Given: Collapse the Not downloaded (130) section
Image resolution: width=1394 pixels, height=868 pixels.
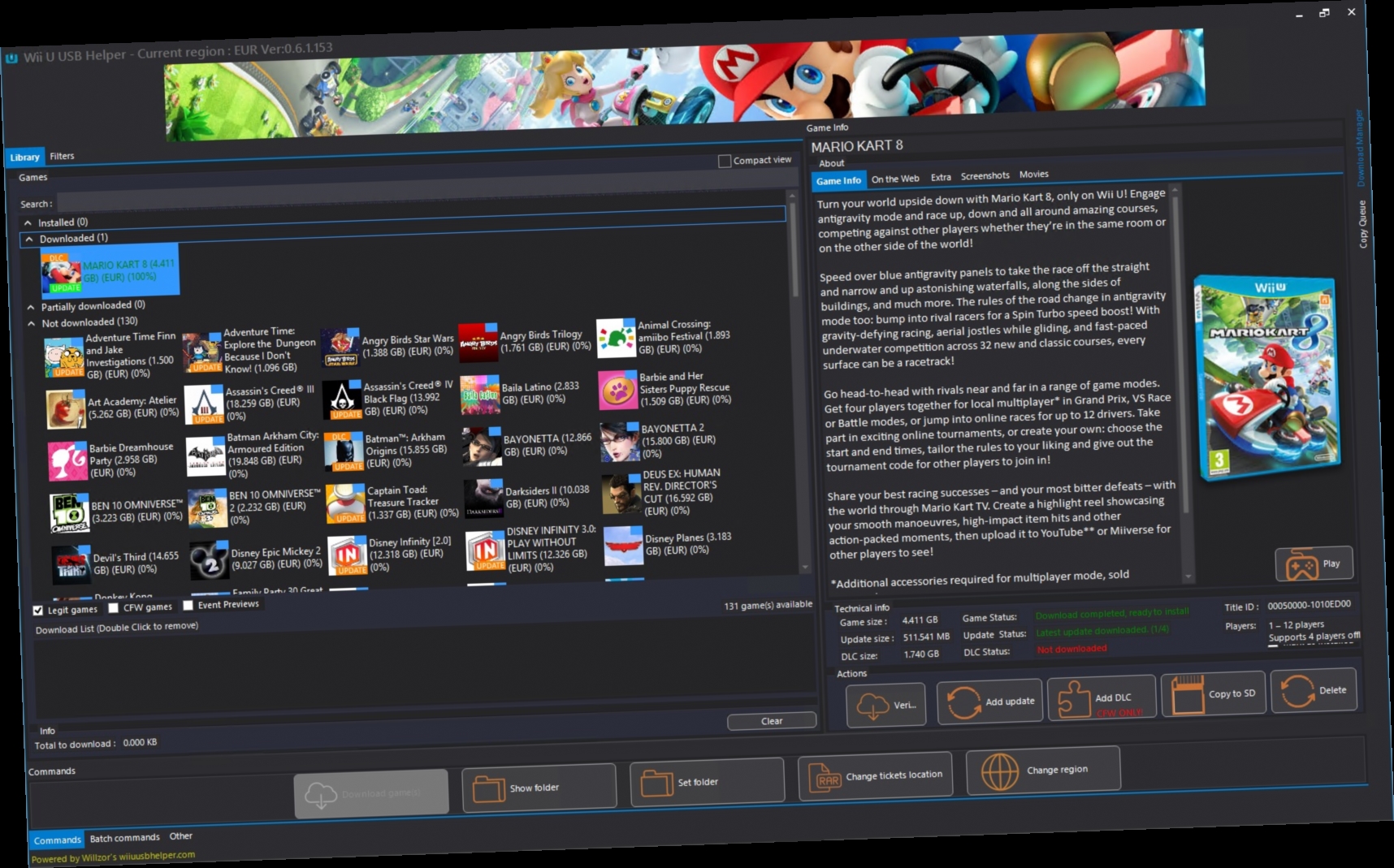Looking at the screenshot, I should 30,322.
